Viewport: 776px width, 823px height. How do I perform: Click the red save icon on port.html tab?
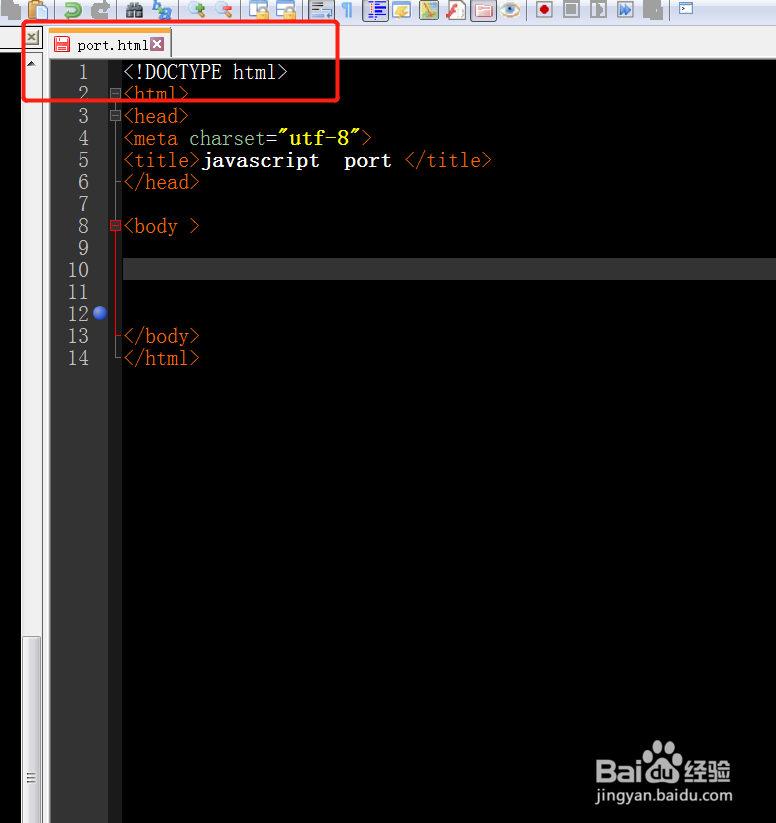tap(62, 45)
